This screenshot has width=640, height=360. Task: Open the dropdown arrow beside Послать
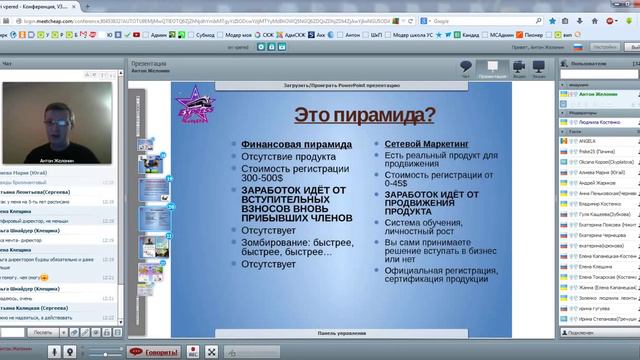point(63,333)
